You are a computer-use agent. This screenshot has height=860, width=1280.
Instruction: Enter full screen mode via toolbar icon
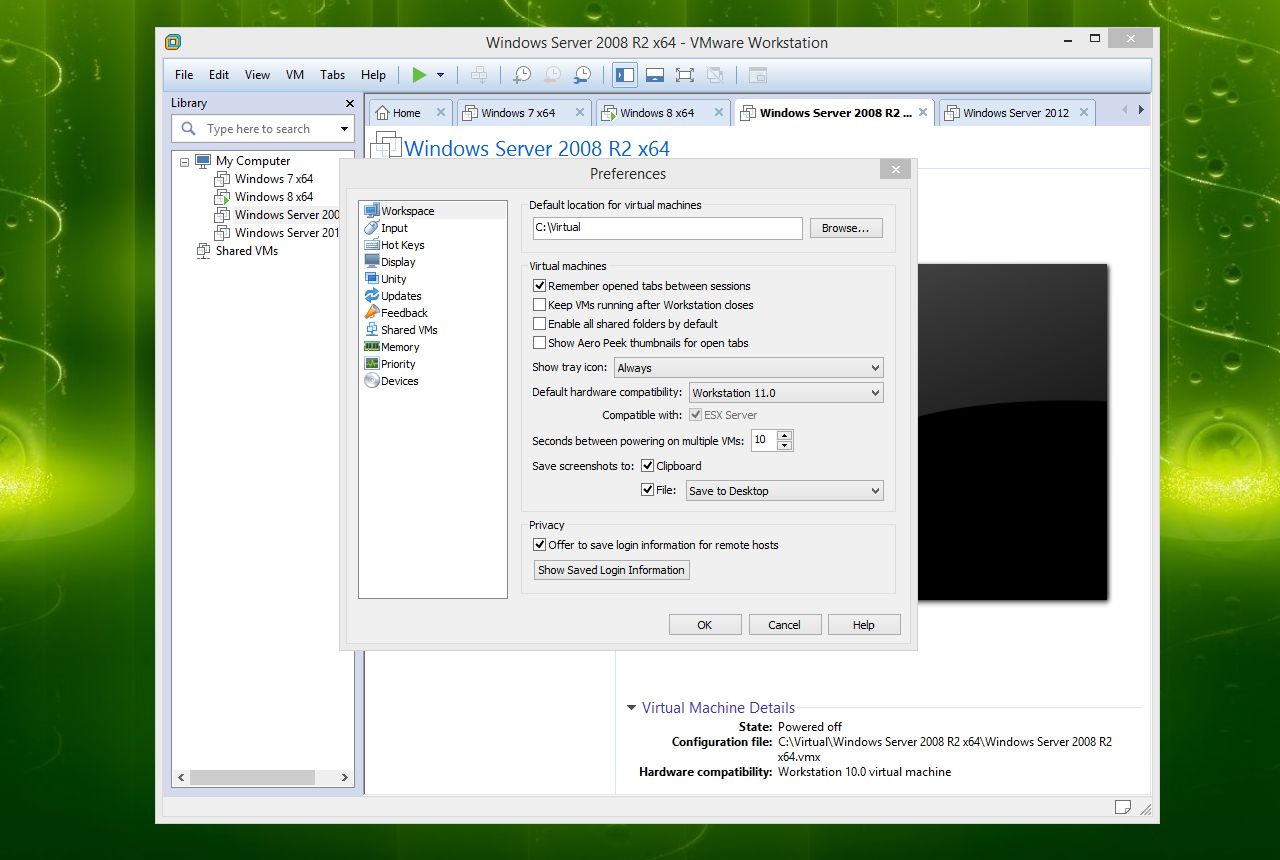click(x=685, y=75)
